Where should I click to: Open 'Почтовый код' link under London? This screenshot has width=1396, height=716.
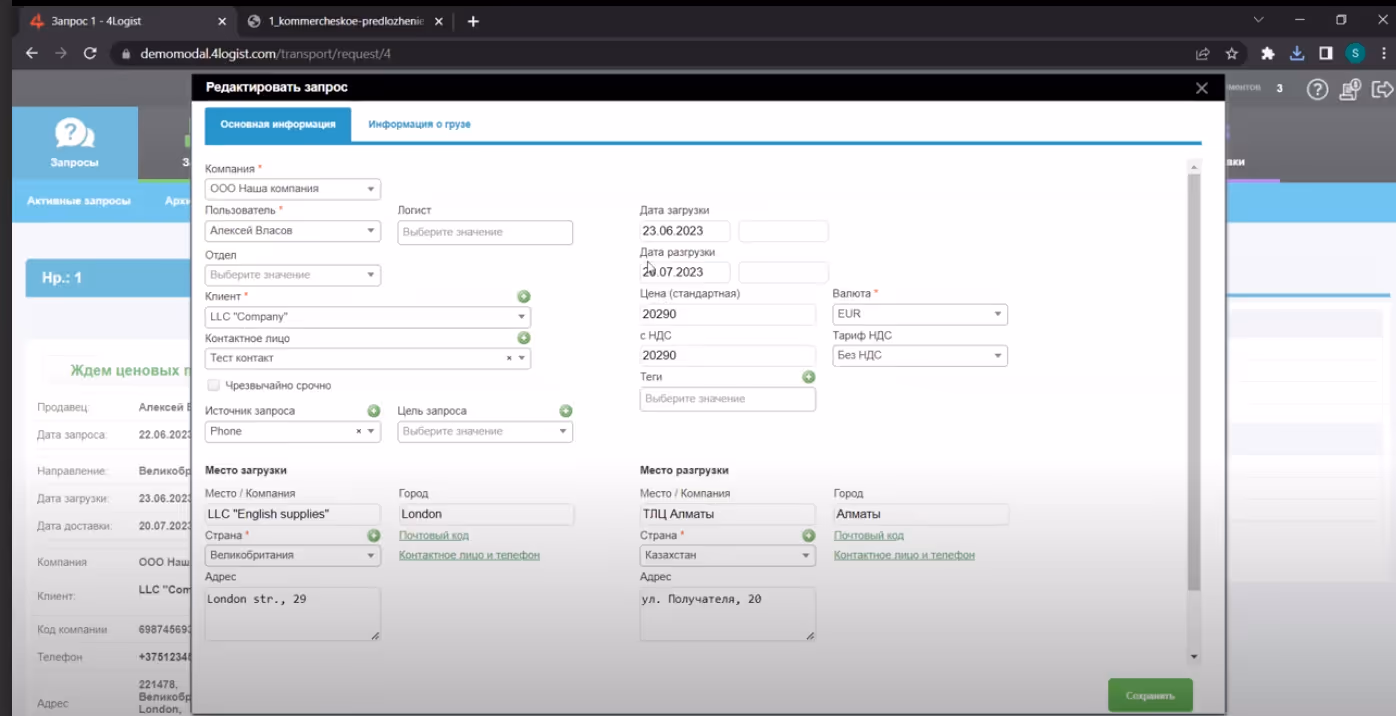point(434,536)
